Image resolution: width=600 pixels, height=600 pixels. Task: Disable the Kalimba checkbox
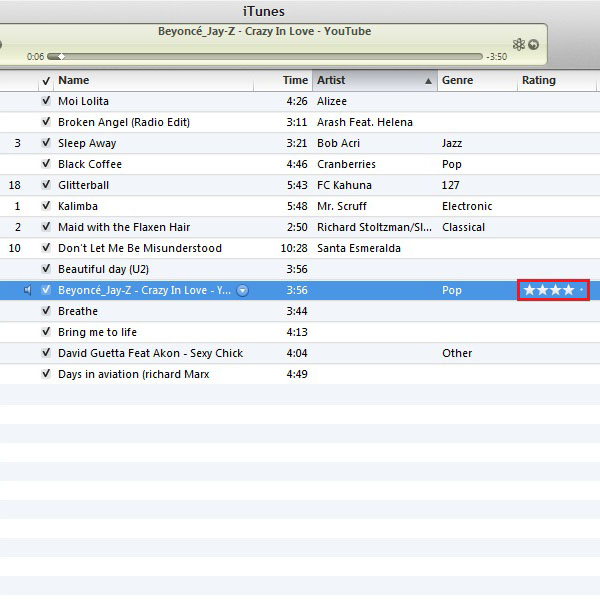click(46, 206)
